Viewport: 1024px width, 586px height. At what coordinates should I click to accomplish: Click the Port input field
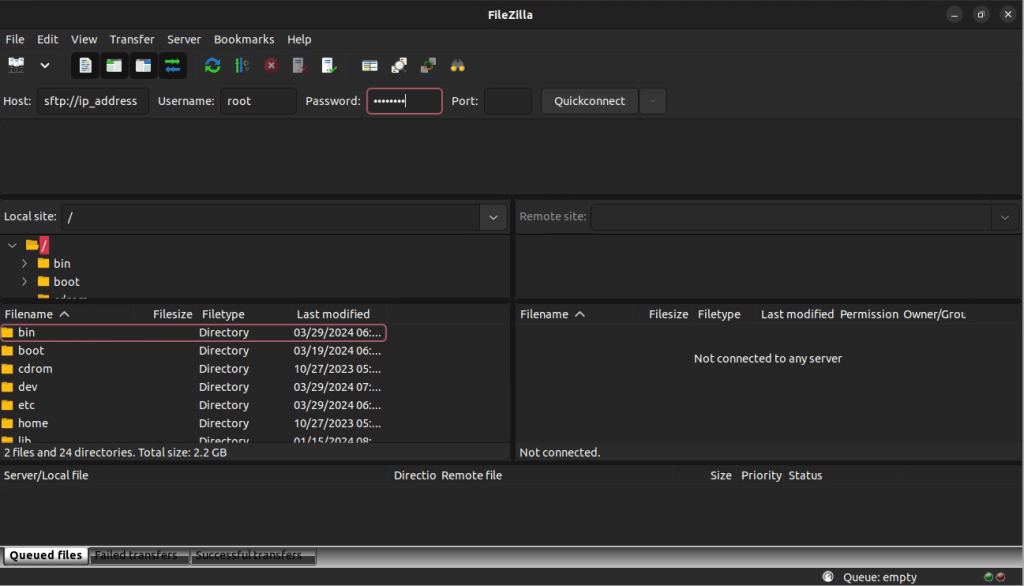click(x=507, y=101)
